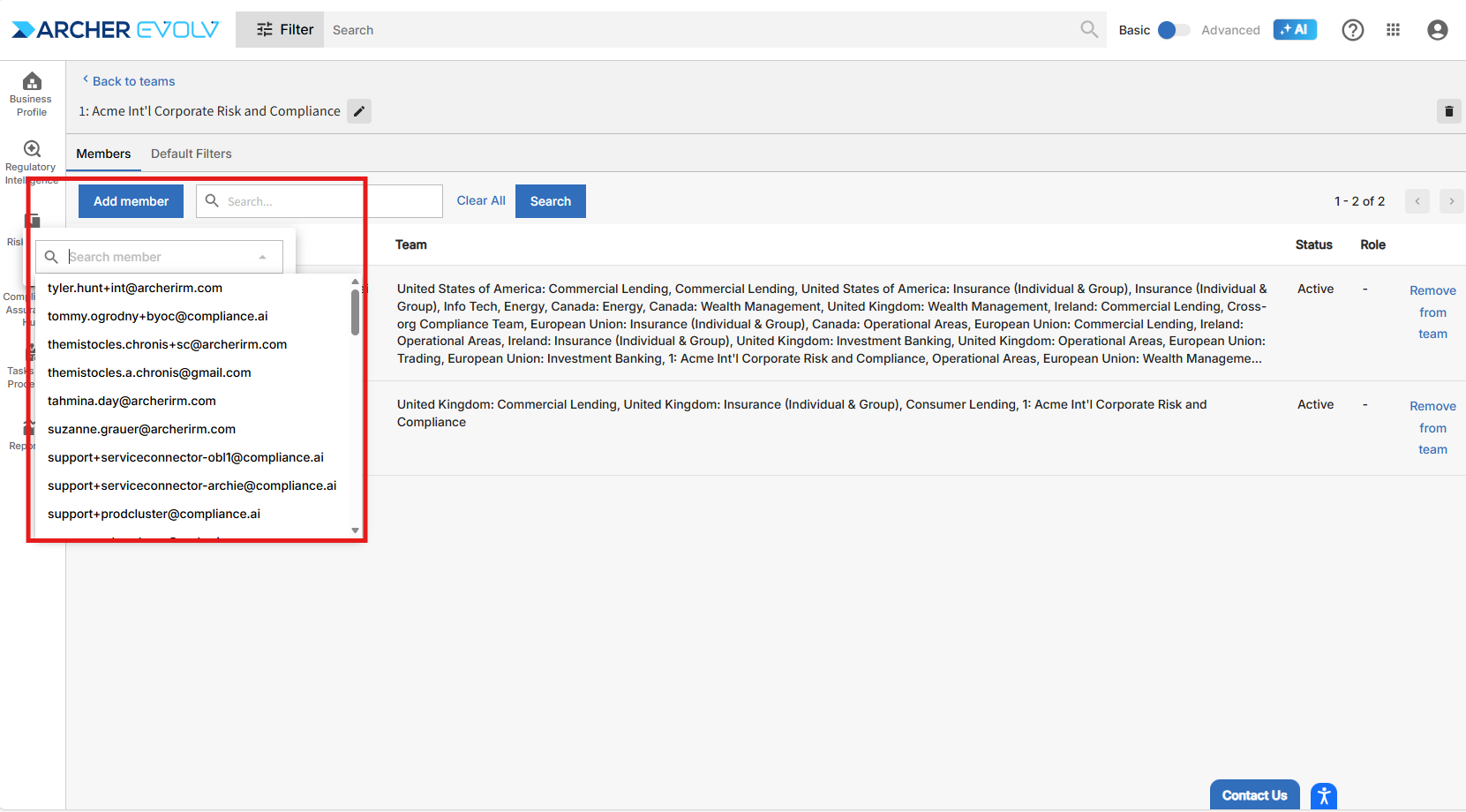Select the Members tab
Image resolution: width=1466 pixels, height=812 pixels.
(103, 154)
